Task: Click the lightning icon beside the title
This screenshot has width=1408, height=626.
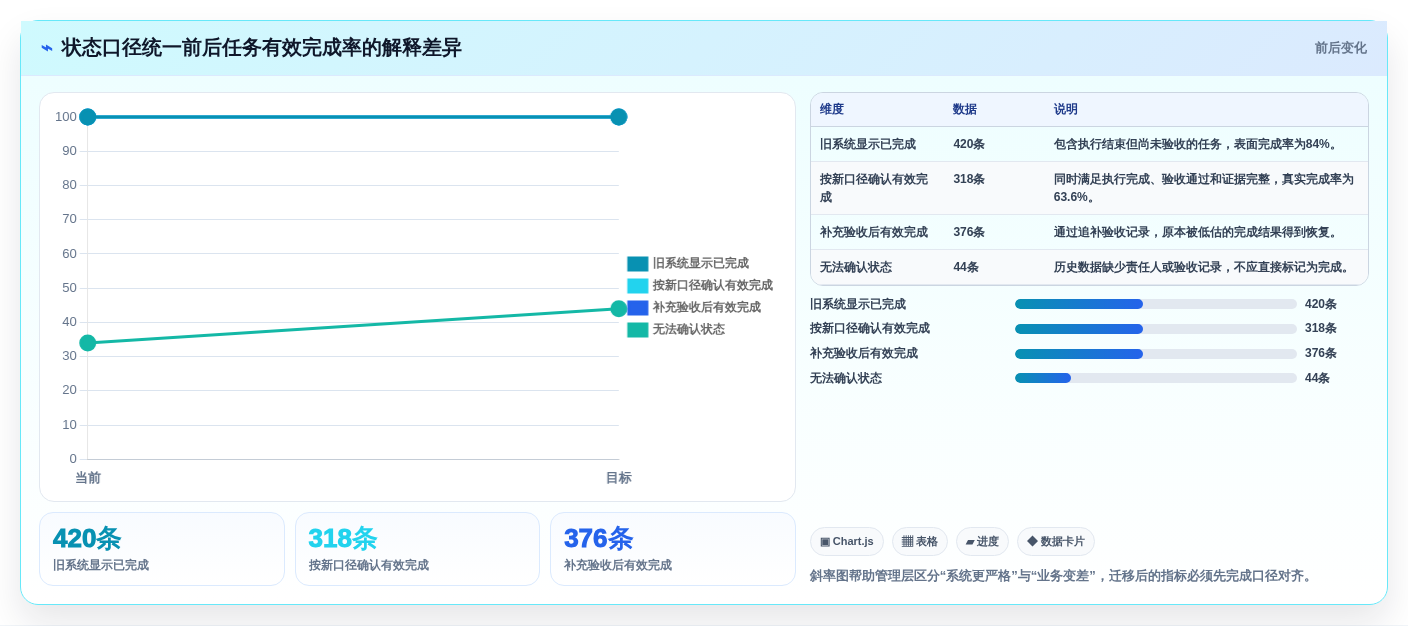Action: 47,48
